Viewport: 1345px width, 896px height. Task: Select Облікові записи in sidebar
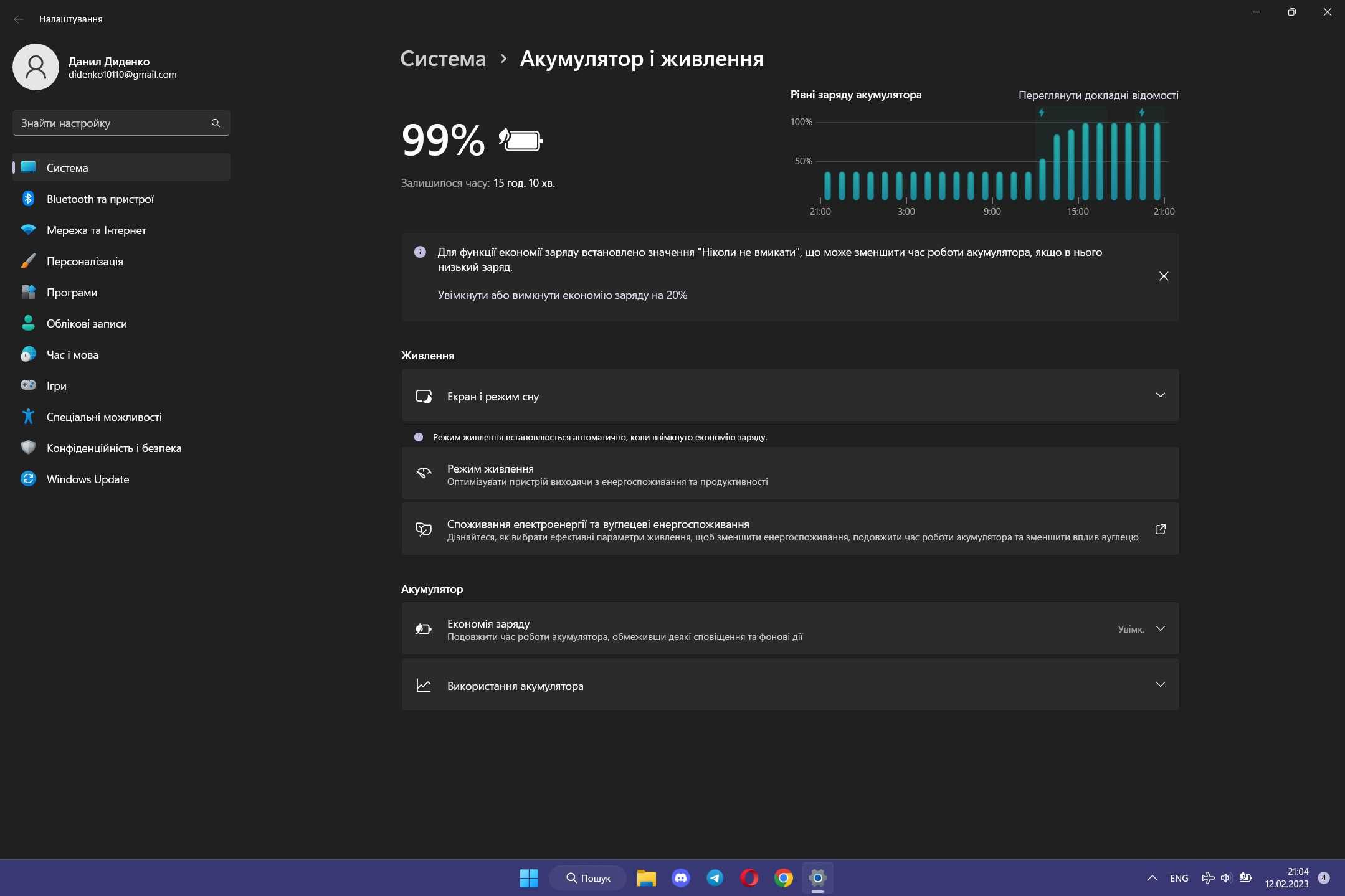[x=121, y=324]
